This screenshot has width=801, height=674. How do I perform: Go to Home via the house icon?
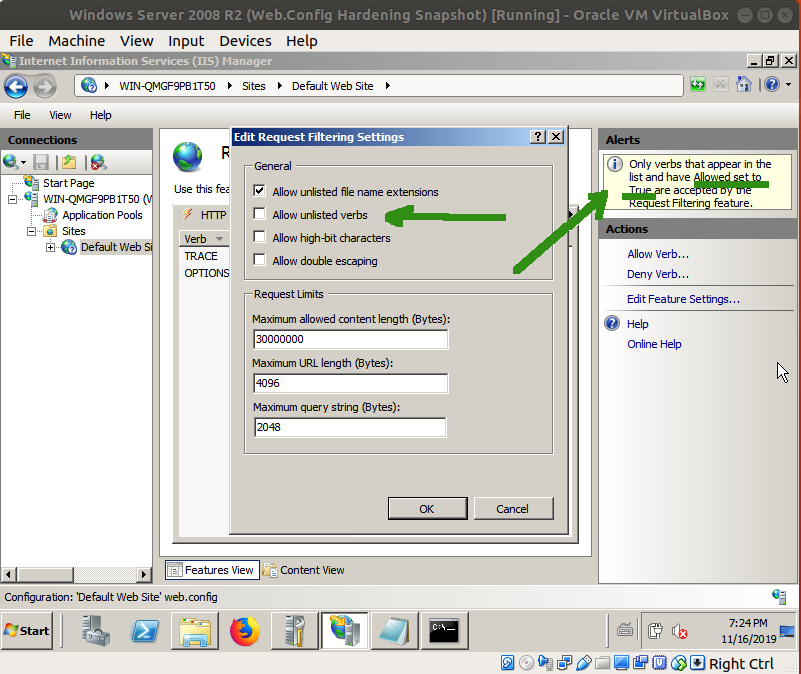[744, 84]
